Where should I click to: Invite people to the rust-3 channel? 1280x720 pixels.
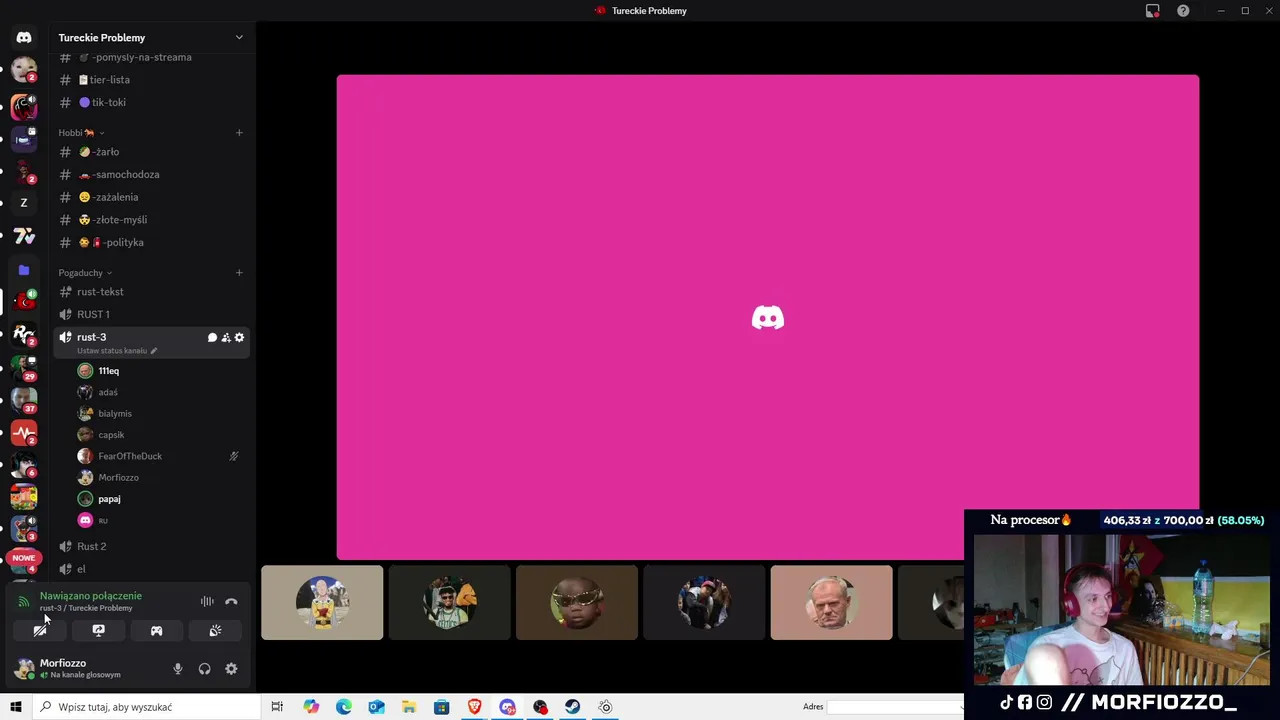pos(226,338)
